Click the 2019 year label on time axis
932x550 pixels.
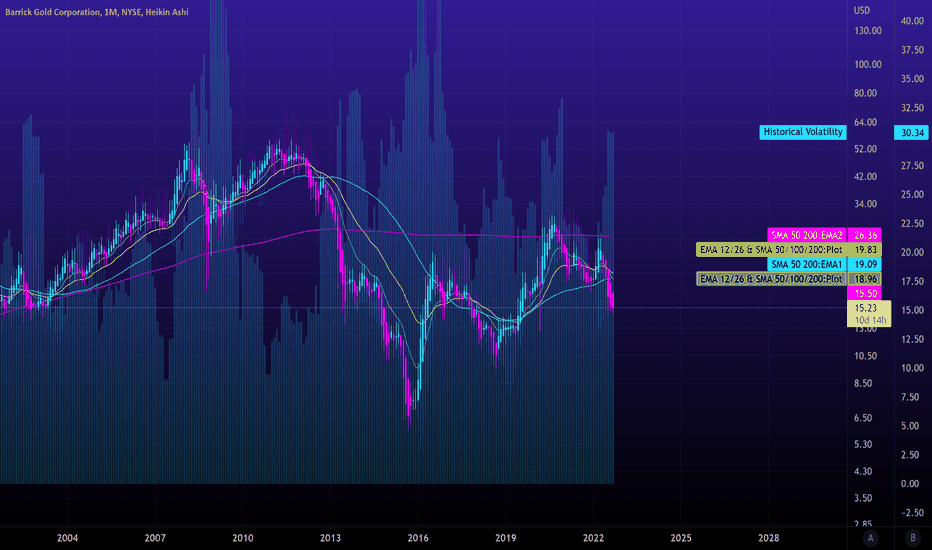point(506,538)
